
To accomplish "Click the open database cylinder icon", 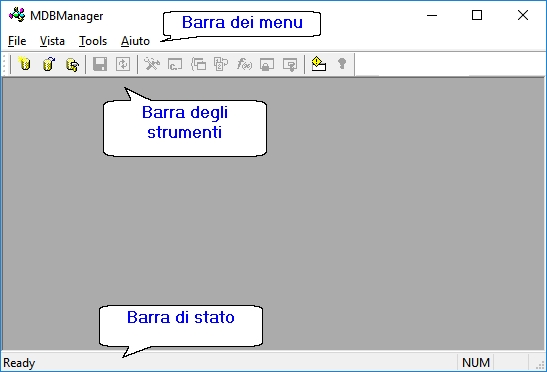I will click(x=49, y=64).
